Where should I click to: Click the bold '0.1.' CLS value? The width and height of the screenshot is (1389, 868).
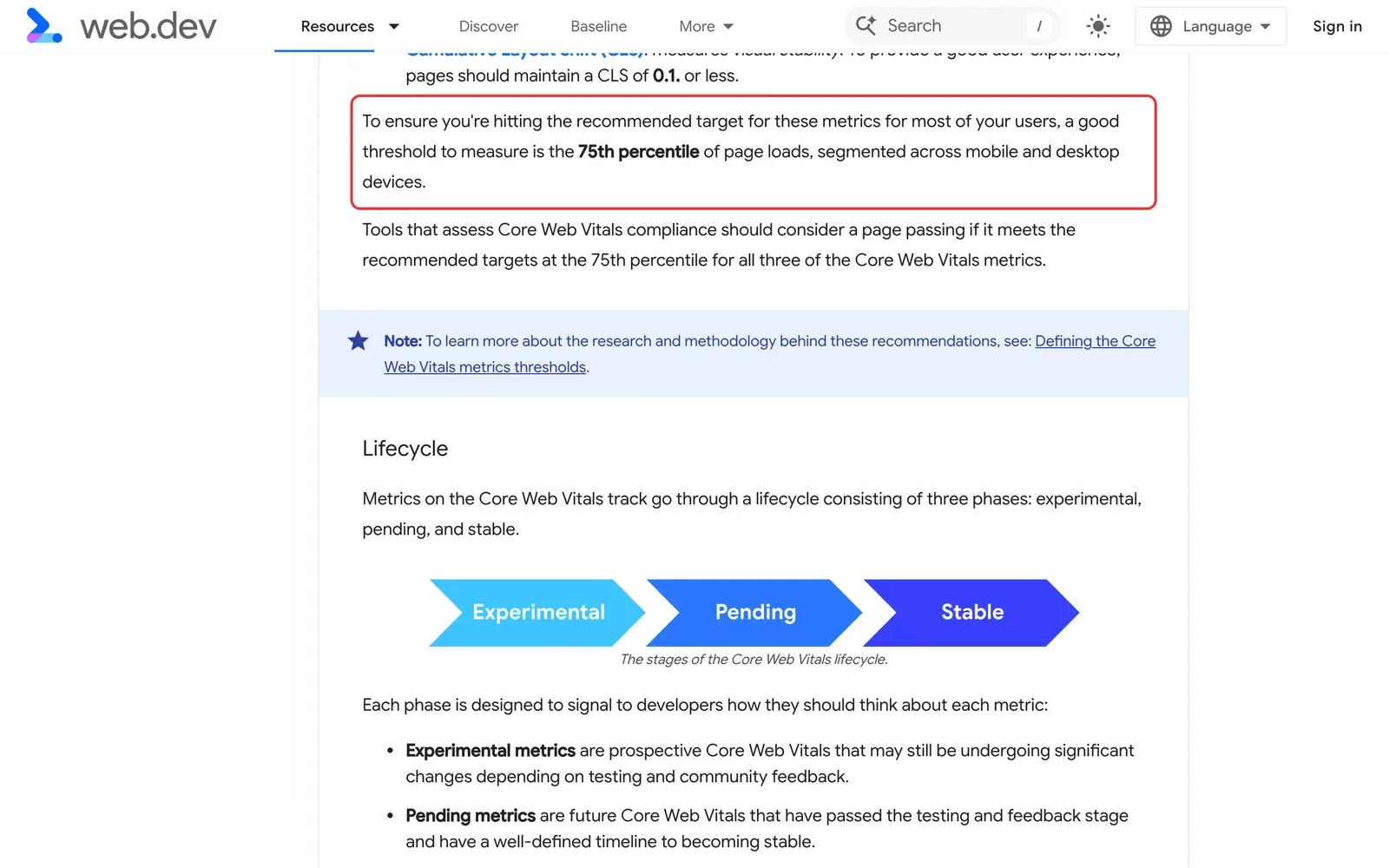click(667, 76)
